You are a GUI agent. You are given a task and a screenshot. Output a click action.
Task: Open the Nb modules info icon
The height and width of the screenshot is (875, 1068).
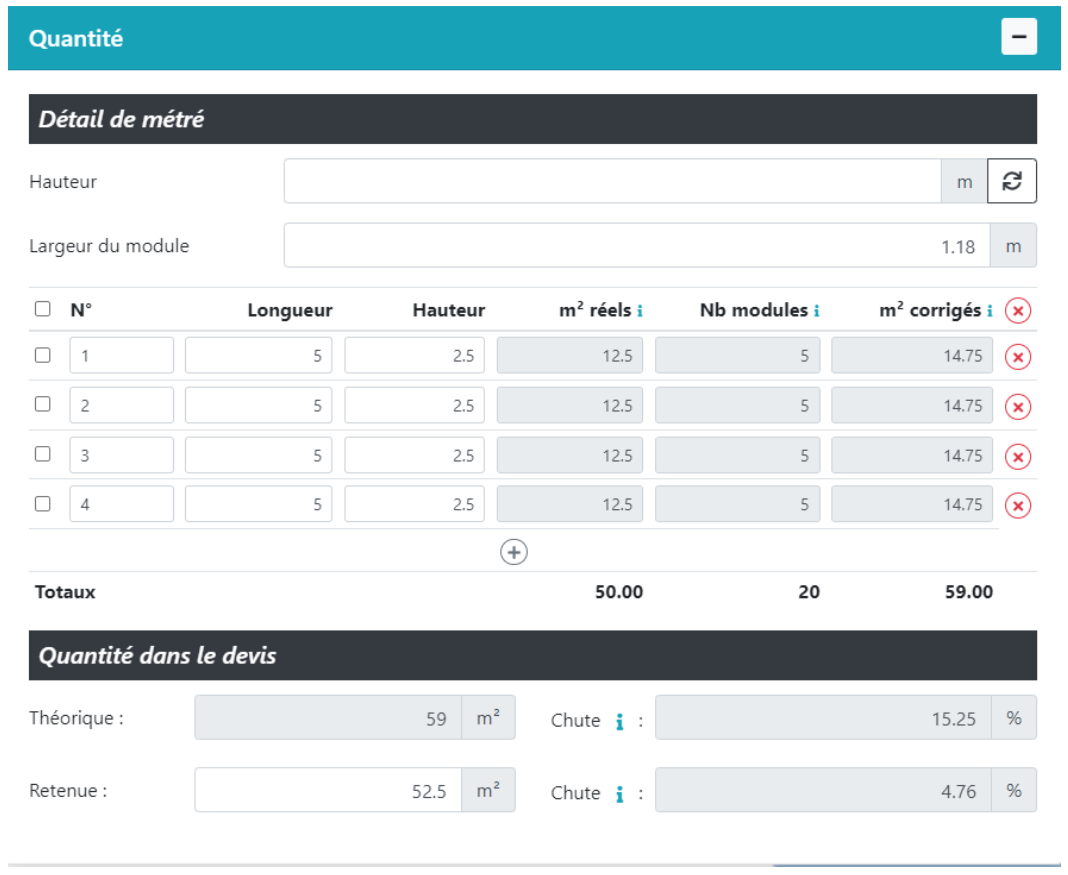point(816,311)
